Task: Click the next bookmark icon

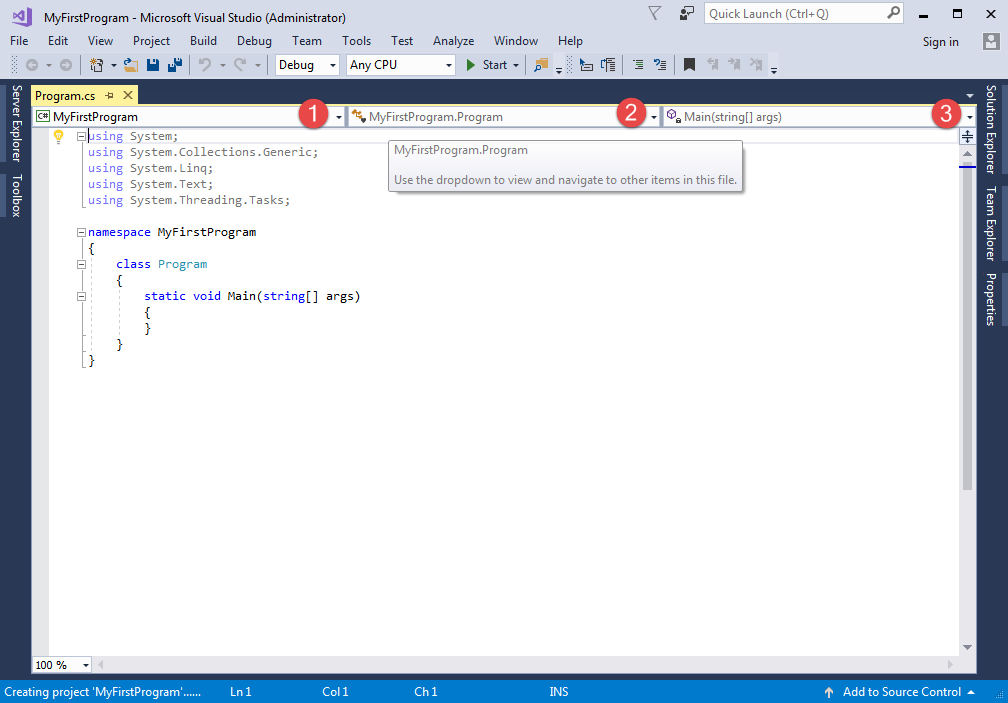Action: (x=734, y=64)
